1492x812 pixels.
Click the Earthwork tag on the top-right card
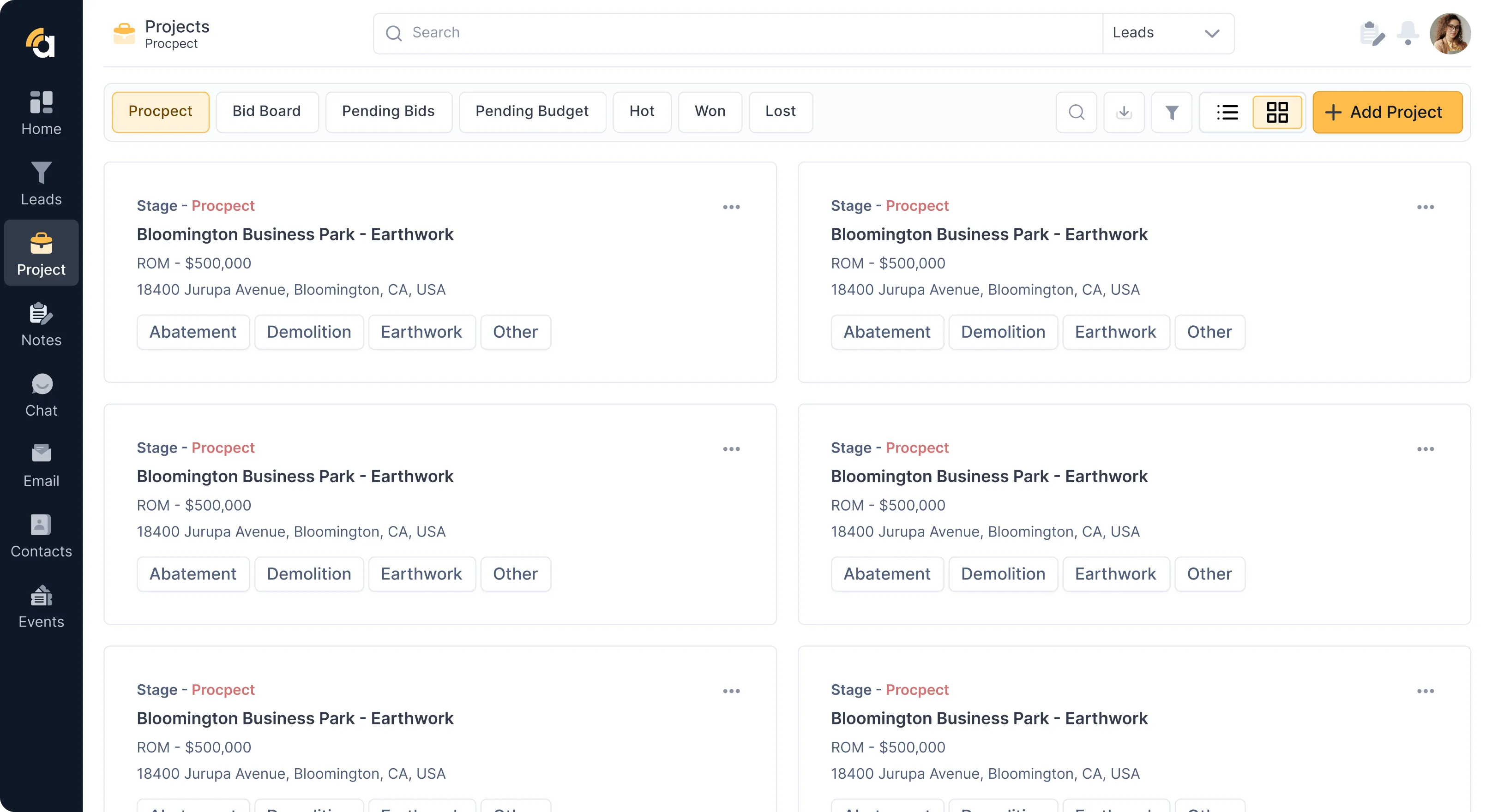(1115, 332)
